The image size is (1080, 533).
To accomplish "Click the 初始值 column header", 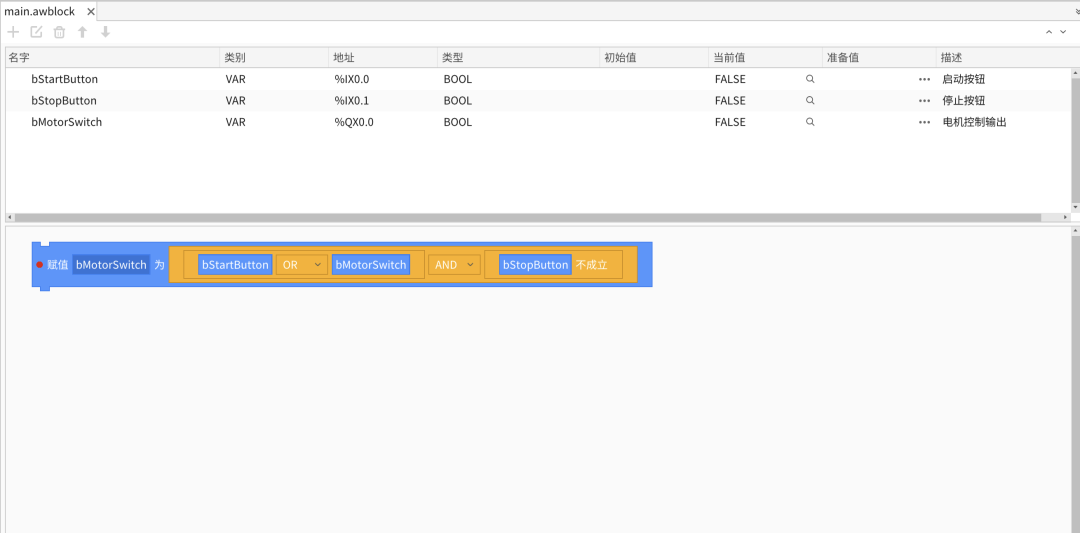I will (x=654, y=58).
